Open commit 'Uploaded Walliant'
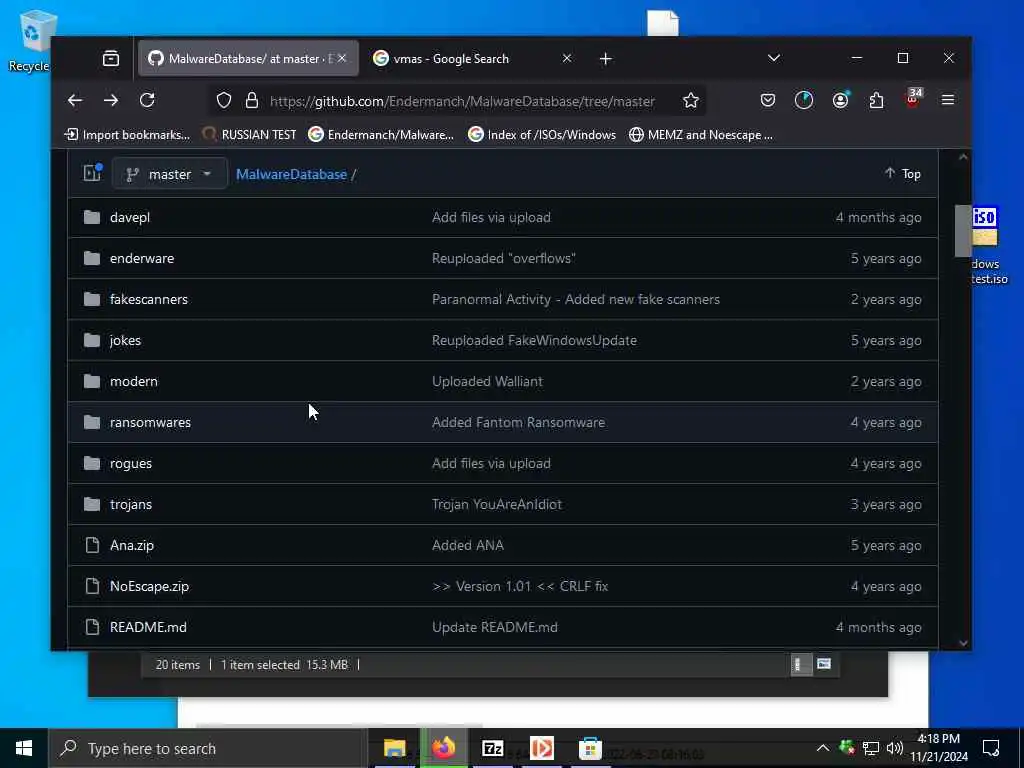 coord(487,381)
